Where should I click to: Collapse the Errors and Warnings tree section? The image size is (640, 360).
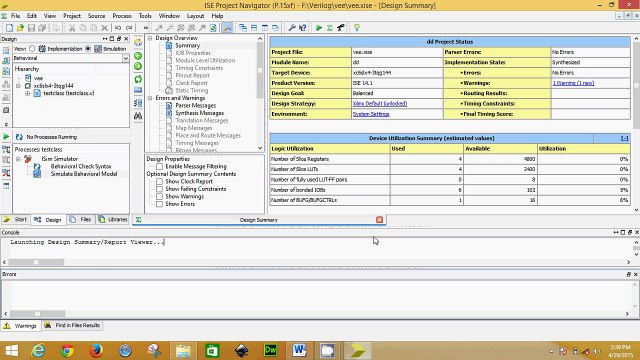pyautogui.click(x=150, y=98)
